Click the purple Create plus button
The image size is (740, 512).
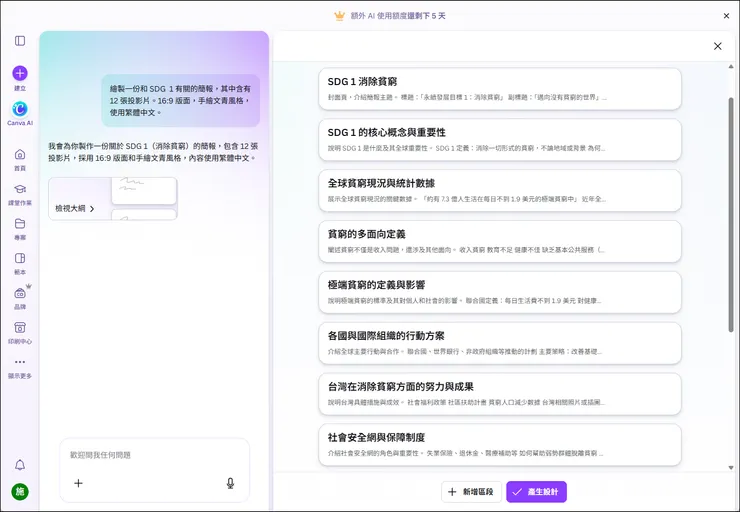point(20,73)
